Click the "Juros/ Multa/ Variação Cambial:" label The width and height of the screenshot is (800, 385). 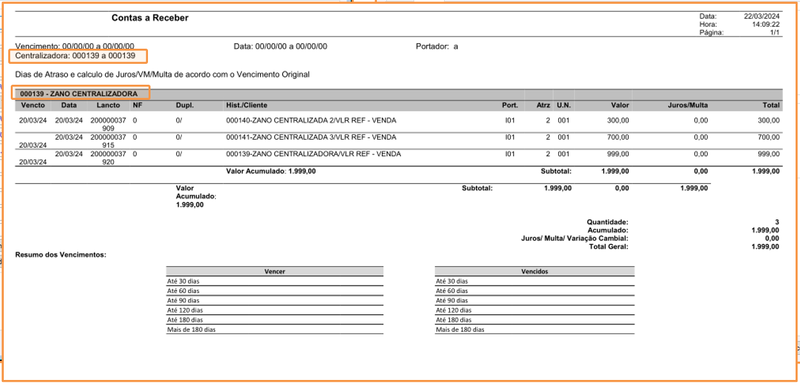click(x=575, y=239)
